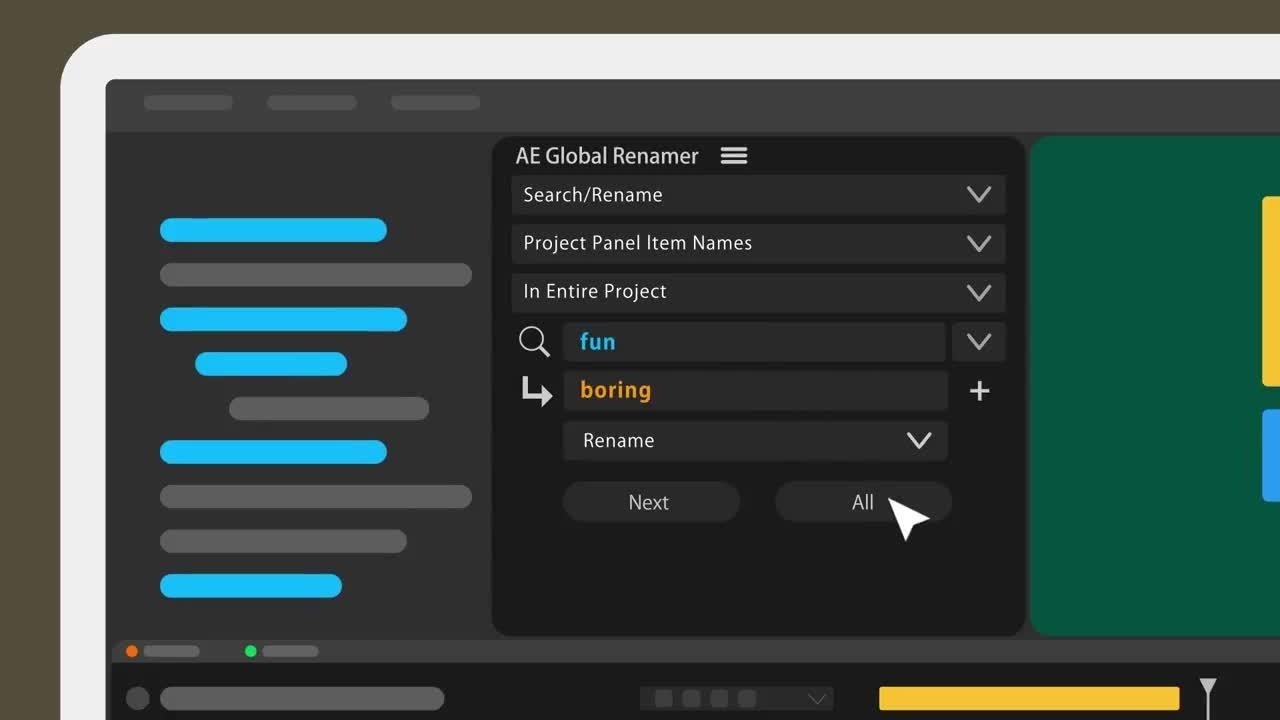Click the orange dot on the timeline tab
This screenshot has width=1280, height=720.
132,651
